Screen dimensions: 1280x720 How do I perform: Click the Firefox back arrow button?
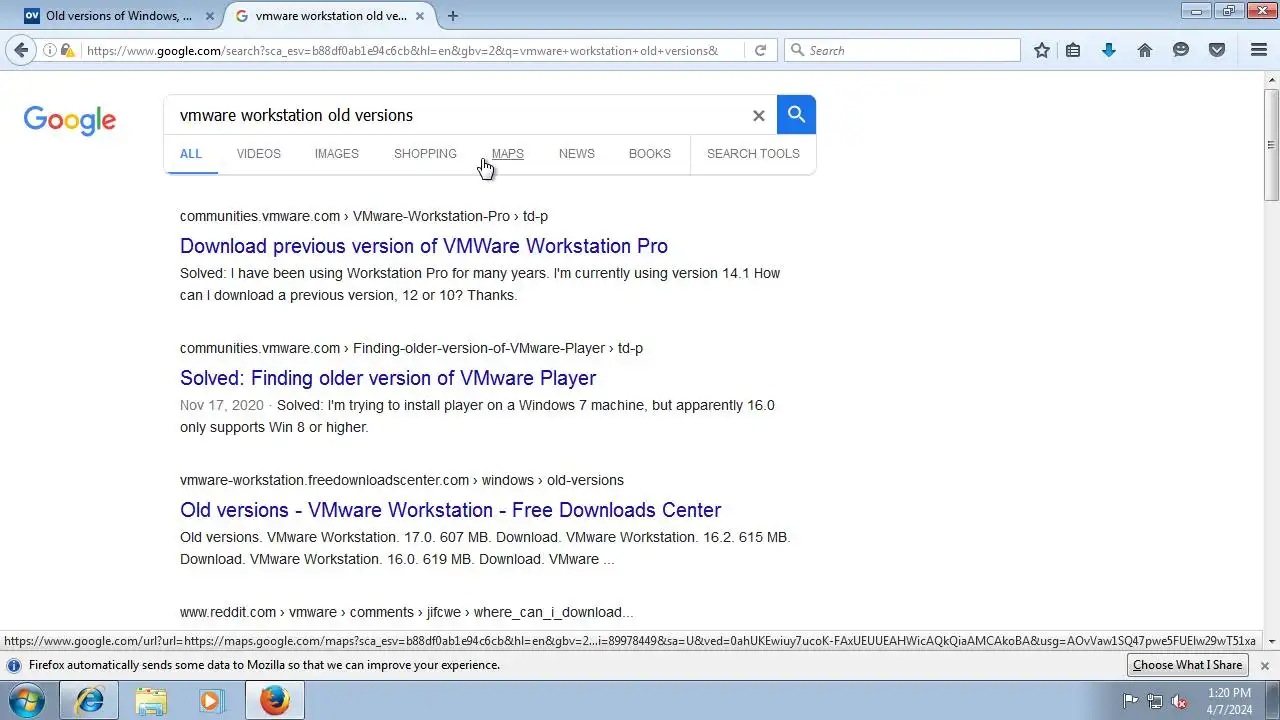point(21,50)
